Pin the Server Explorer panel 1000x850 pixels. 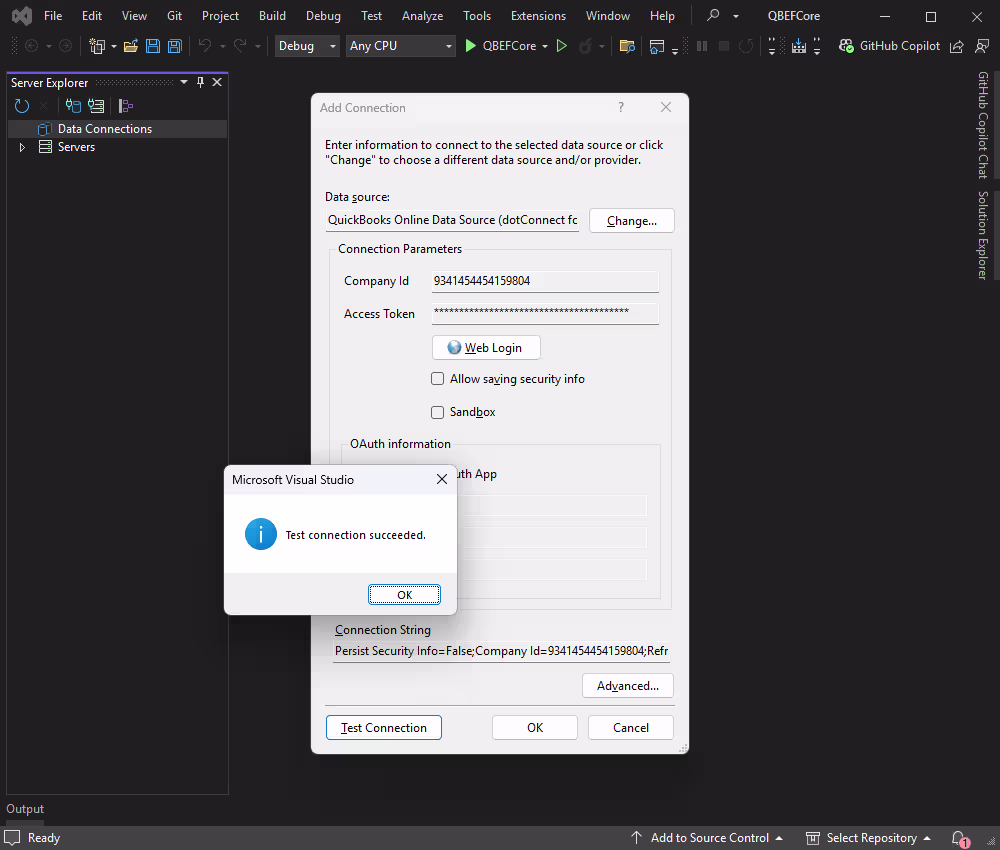(200, 82)
